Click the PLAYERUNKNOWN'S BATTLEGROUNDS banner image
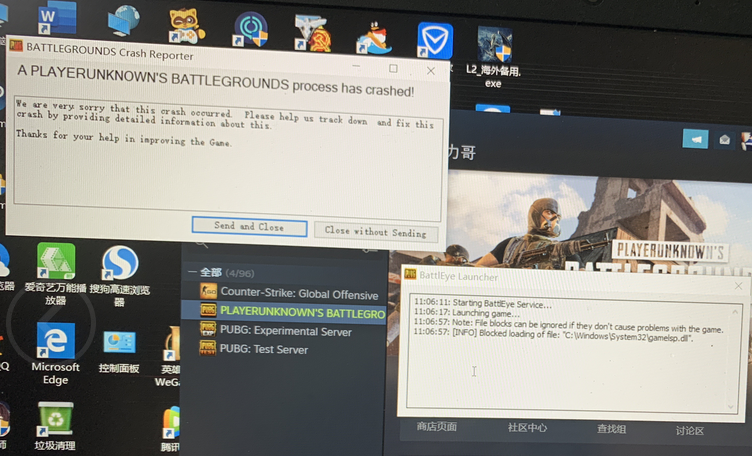This screenshot has height=456, width=752. [x=599, y=223]
